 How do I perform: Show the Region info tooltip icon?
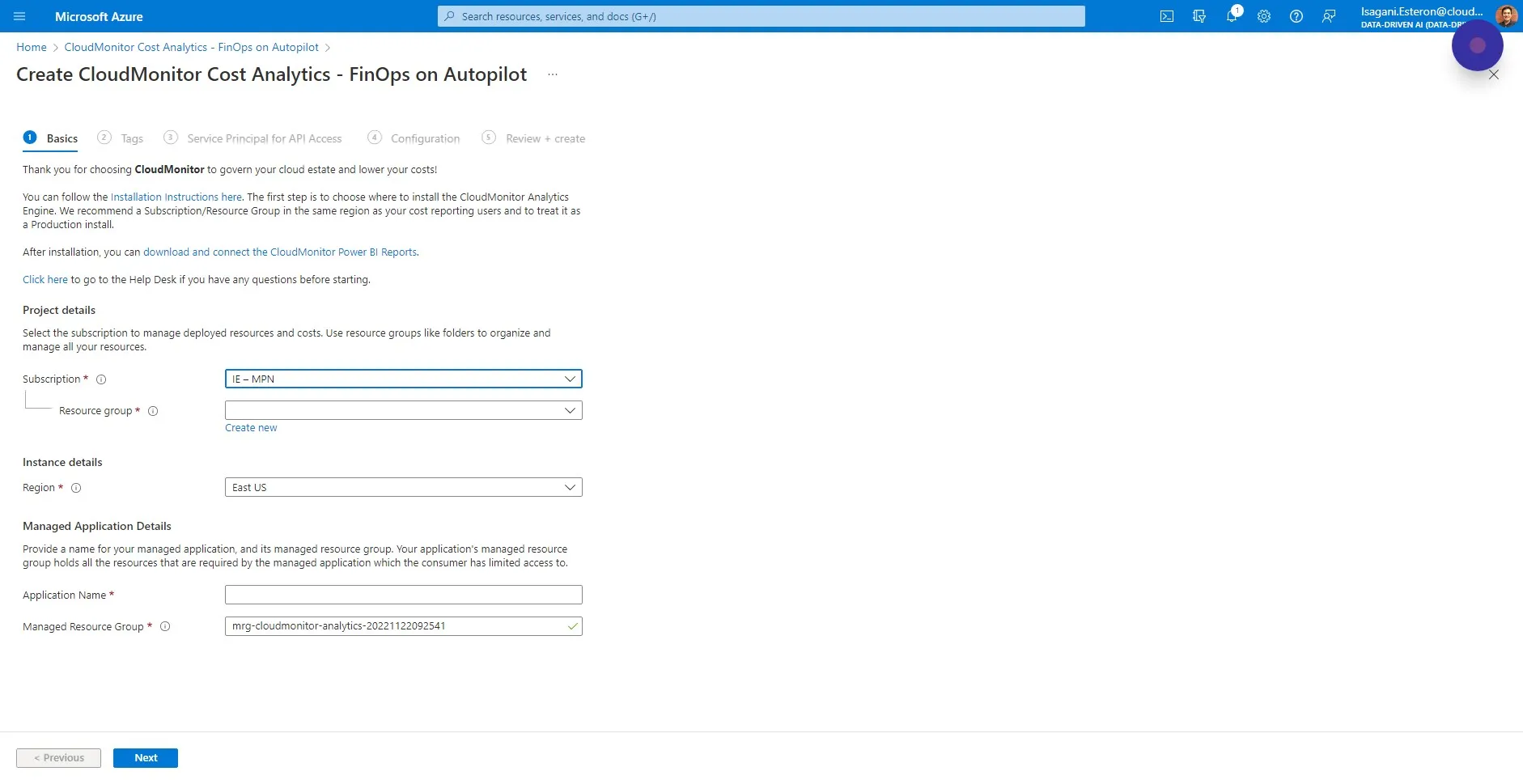coord(76,488)
